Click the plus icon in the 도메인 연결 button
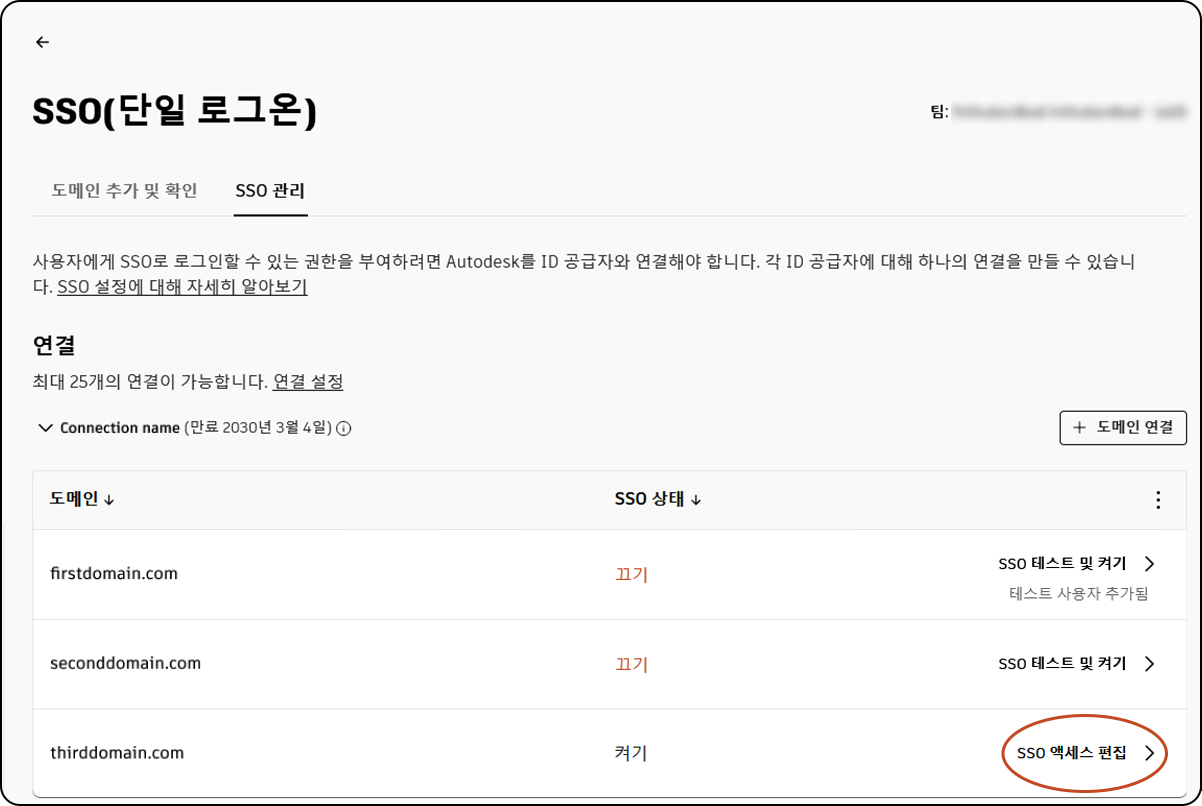The width and height of the screenshot is (1202, 806). 1078,428
